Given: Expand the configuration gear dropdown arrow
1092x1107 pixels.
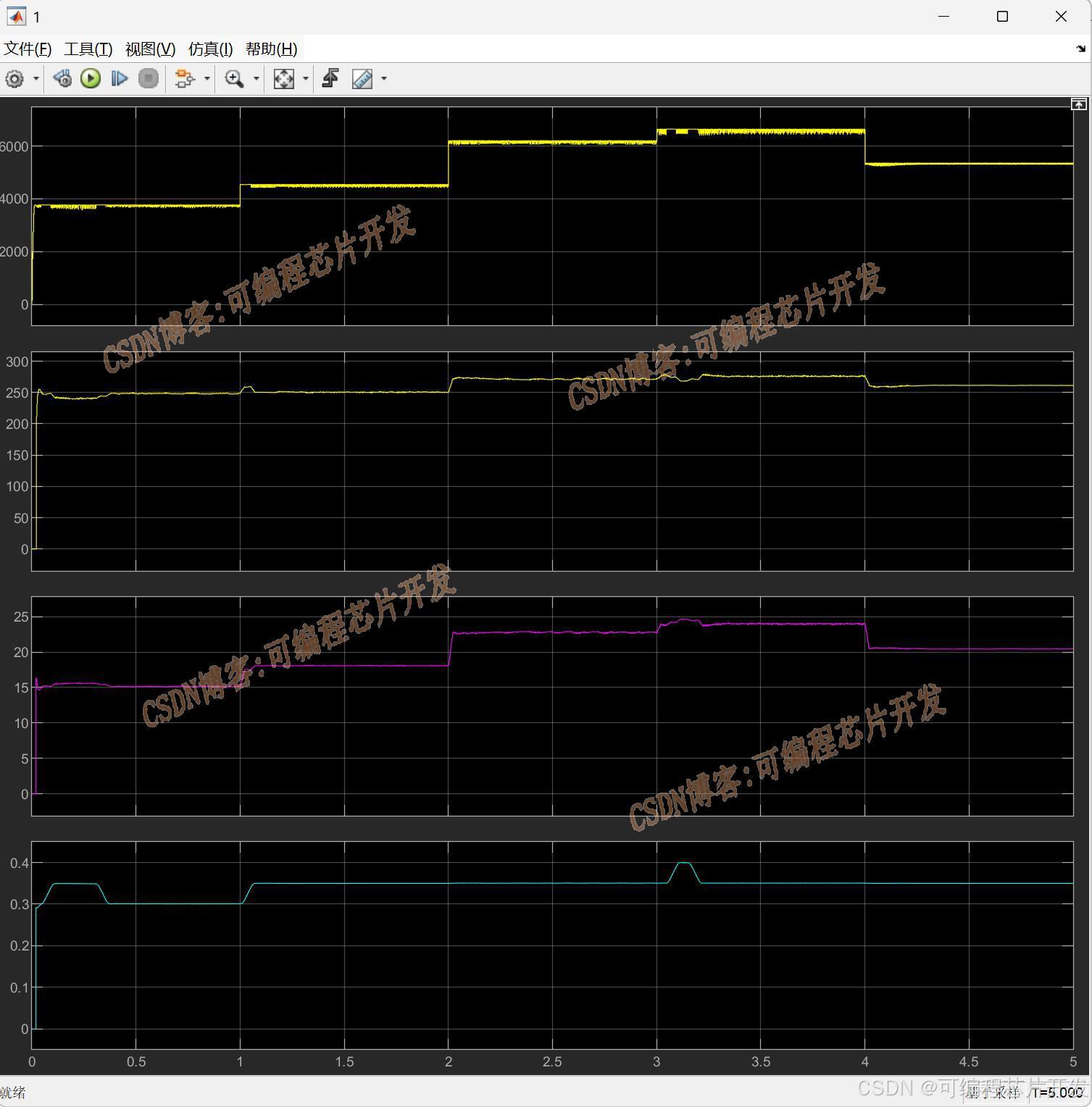Looking at the screenshot, I should [x=36, y=79].
